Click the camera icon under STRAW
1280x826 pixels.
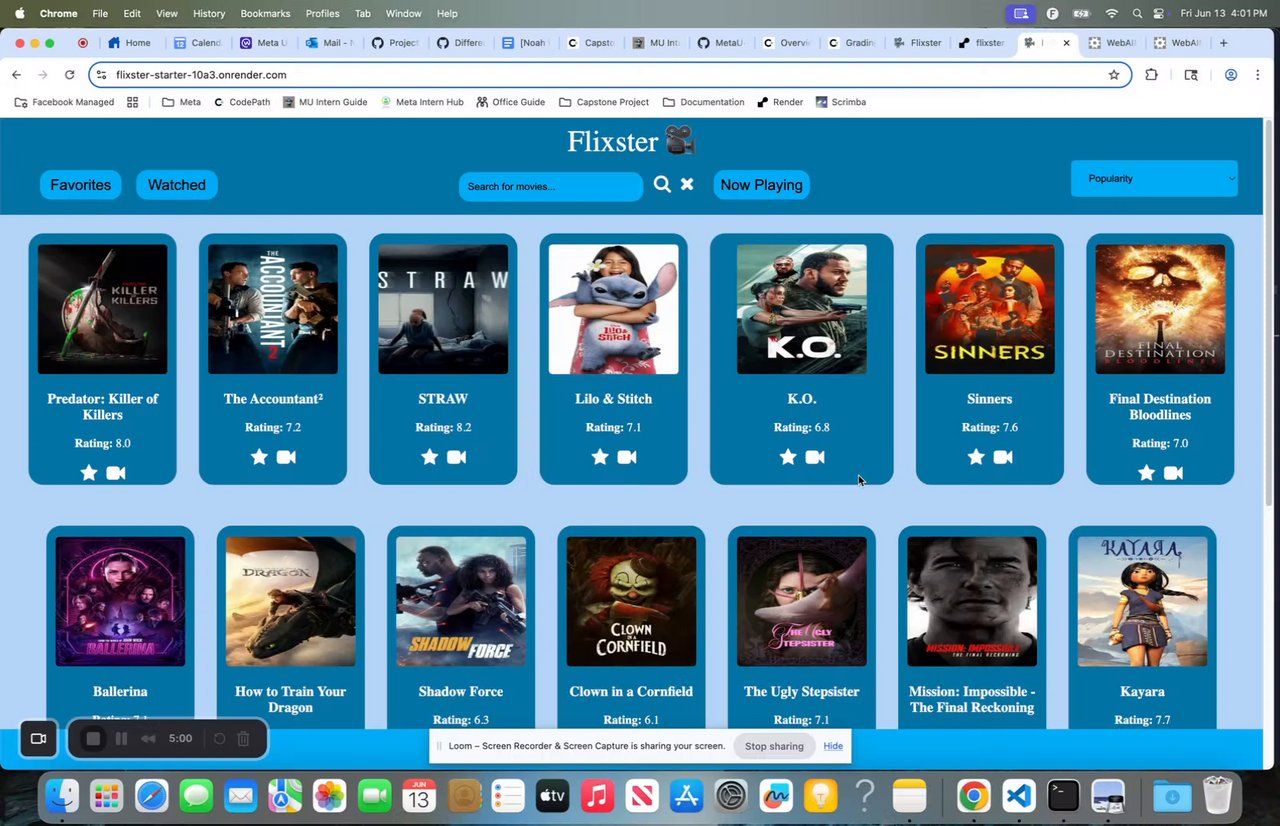[456, 457]
